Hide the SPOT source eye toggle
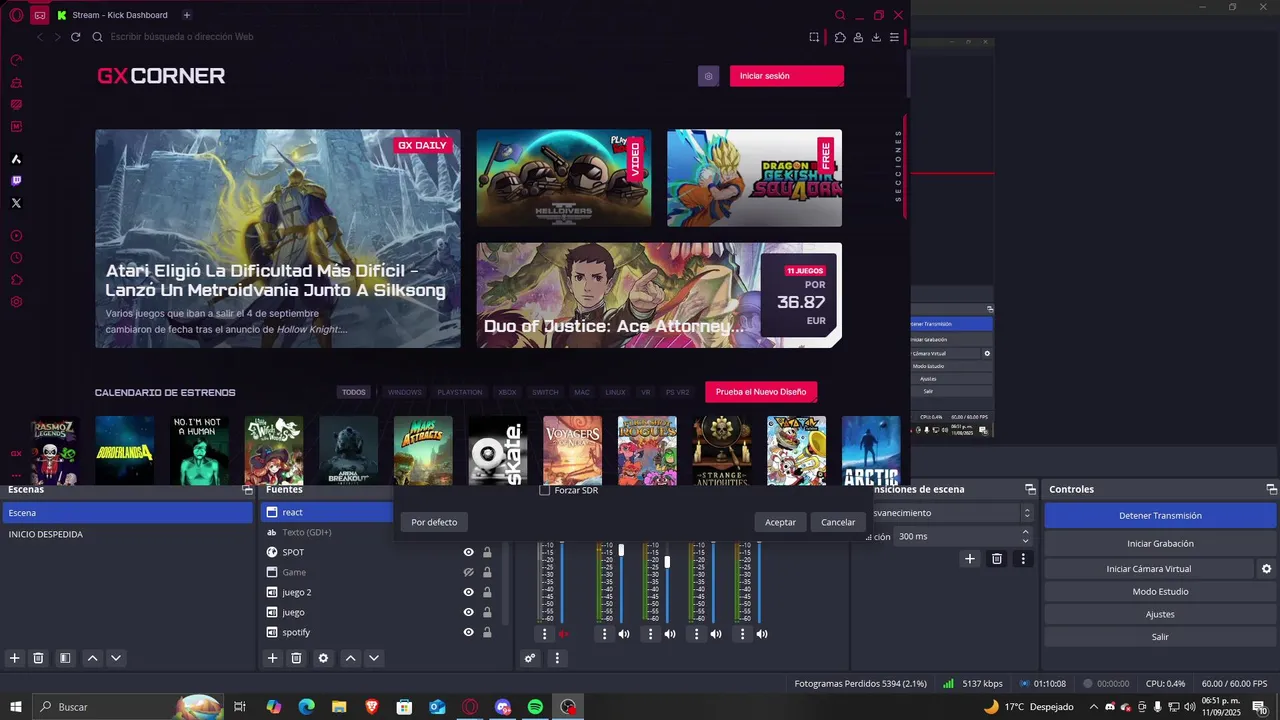Screen dimensions: 1280x720 [468, 552]
